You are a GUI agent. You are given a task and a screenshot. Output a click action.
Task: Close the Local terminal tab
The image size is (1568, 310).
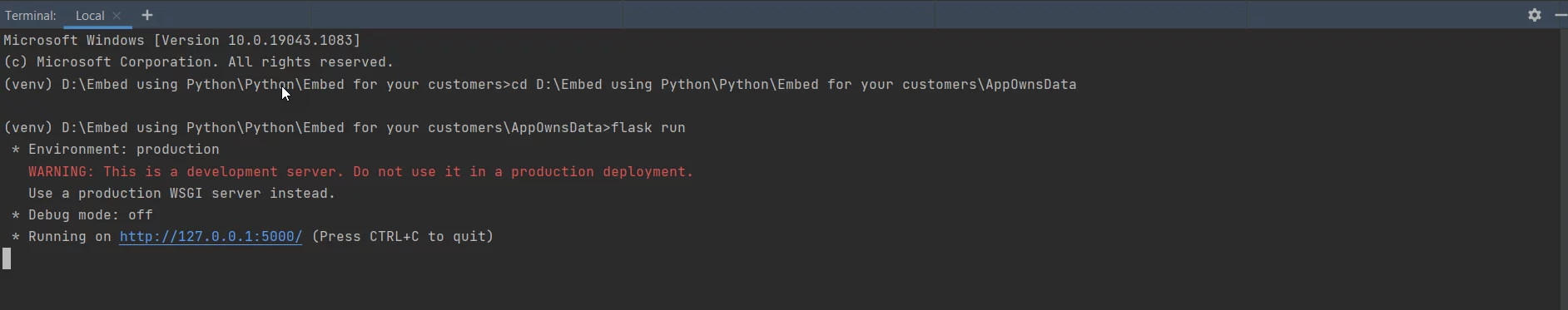point(117,16)
